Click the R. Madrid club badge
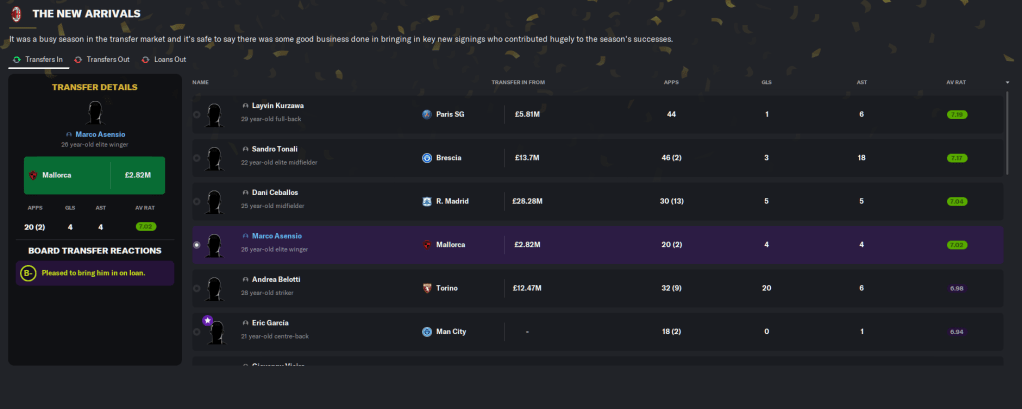This screenshot has width=1022, height=409. [x=427, y=201]
